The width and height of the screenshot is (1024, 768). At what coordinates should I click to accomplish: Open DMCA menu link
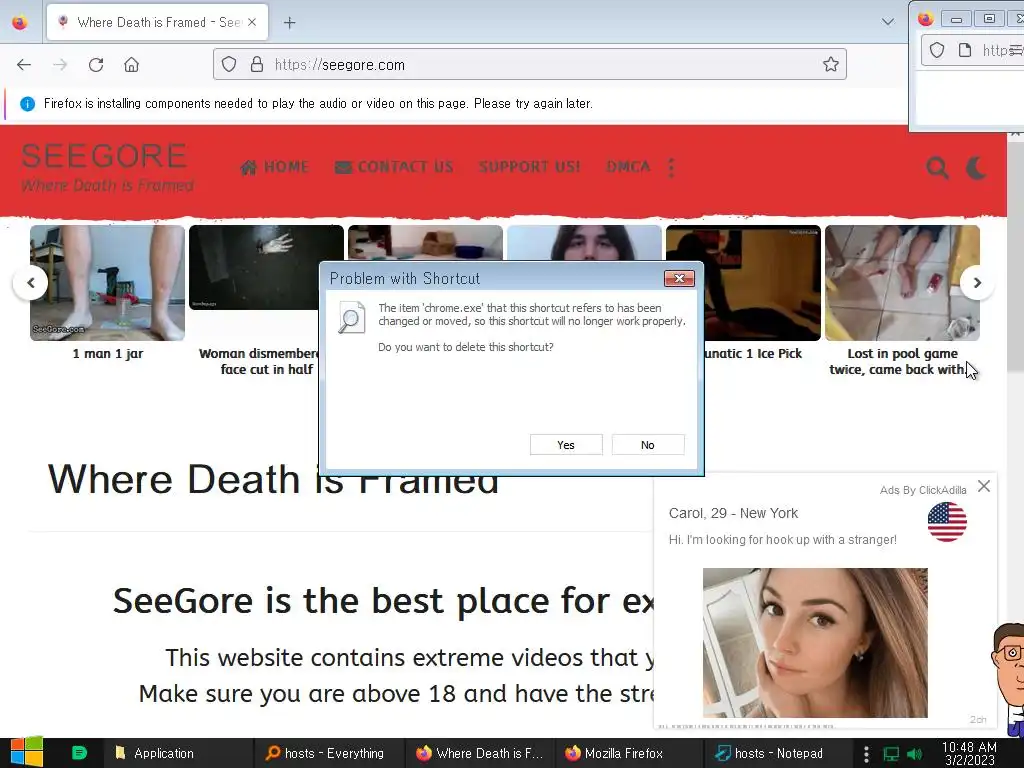coord(628,167)
